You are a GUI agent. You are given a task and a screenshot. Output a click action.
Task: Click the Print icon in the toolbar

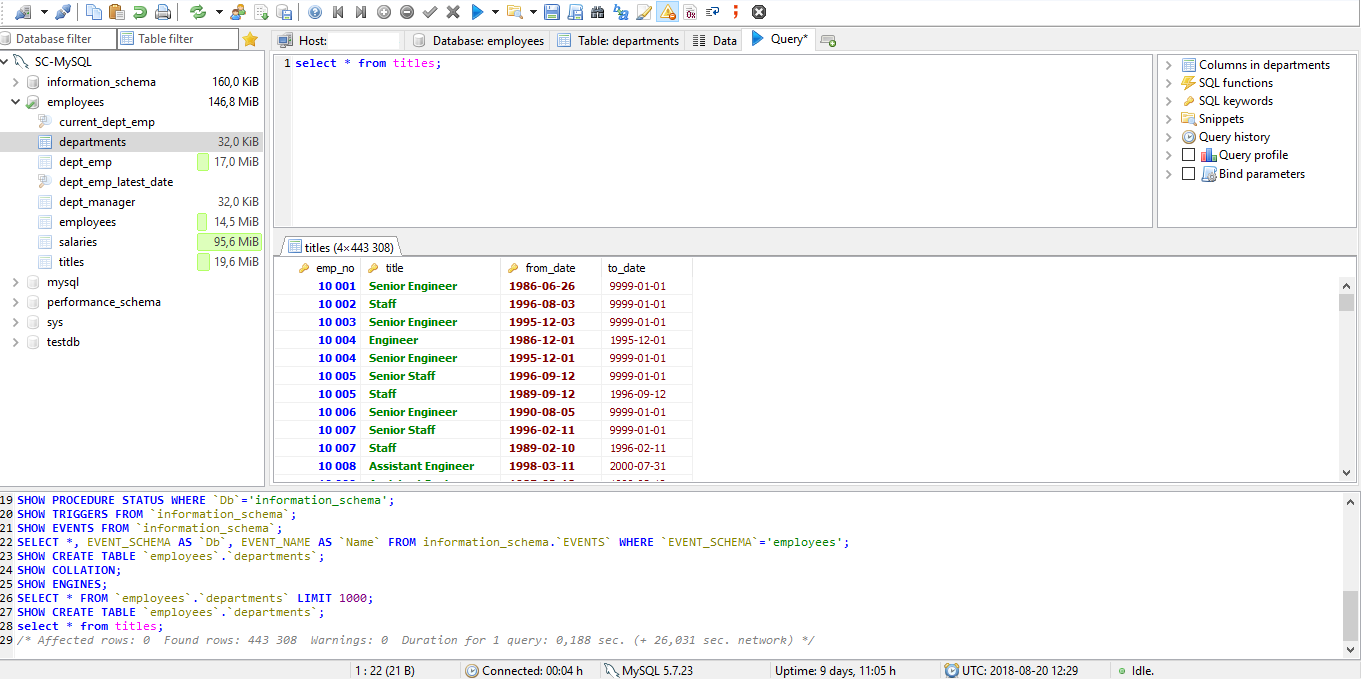coord(162,12)
